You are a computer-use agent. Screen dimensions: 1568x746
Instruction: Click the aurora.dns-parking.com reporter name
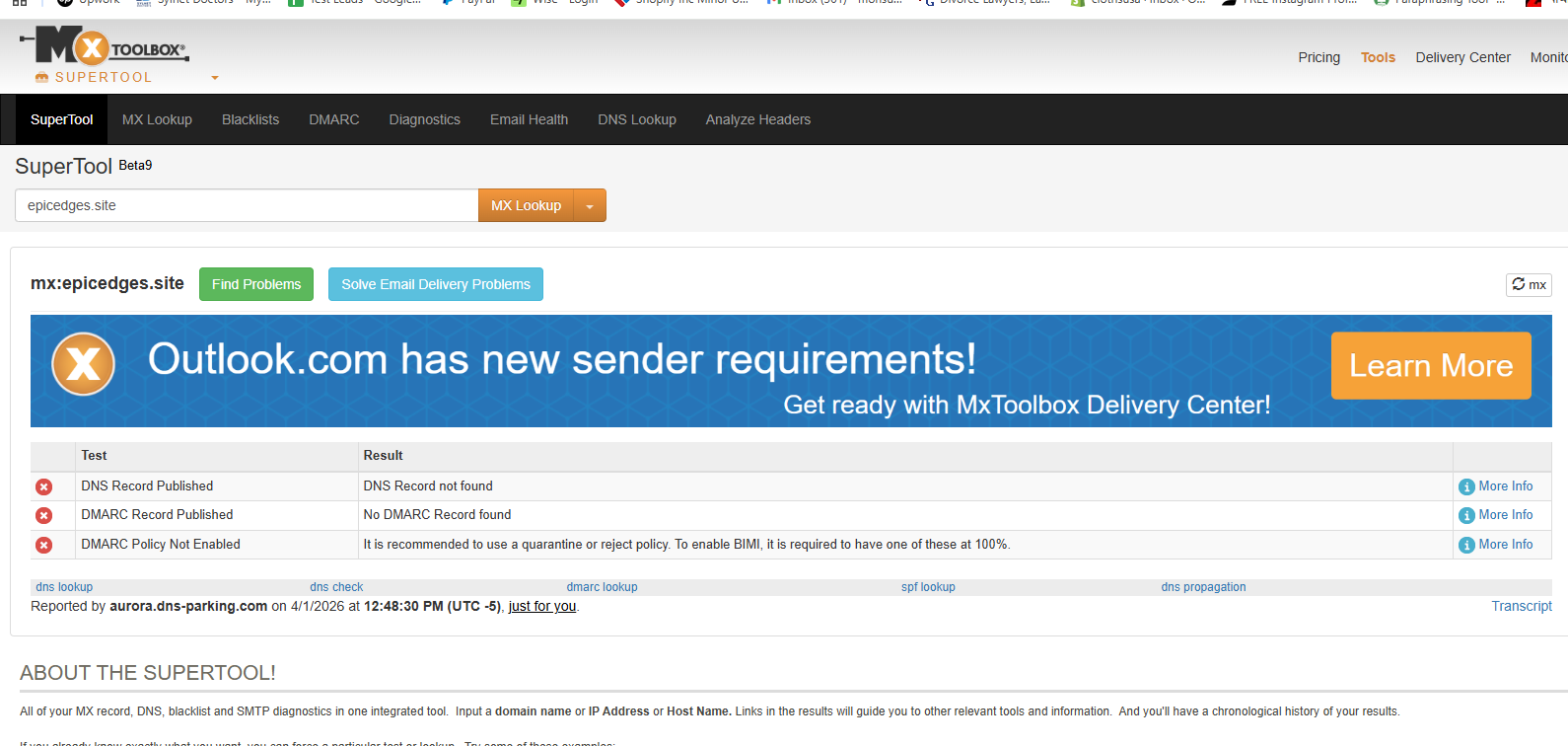point(188,606)
